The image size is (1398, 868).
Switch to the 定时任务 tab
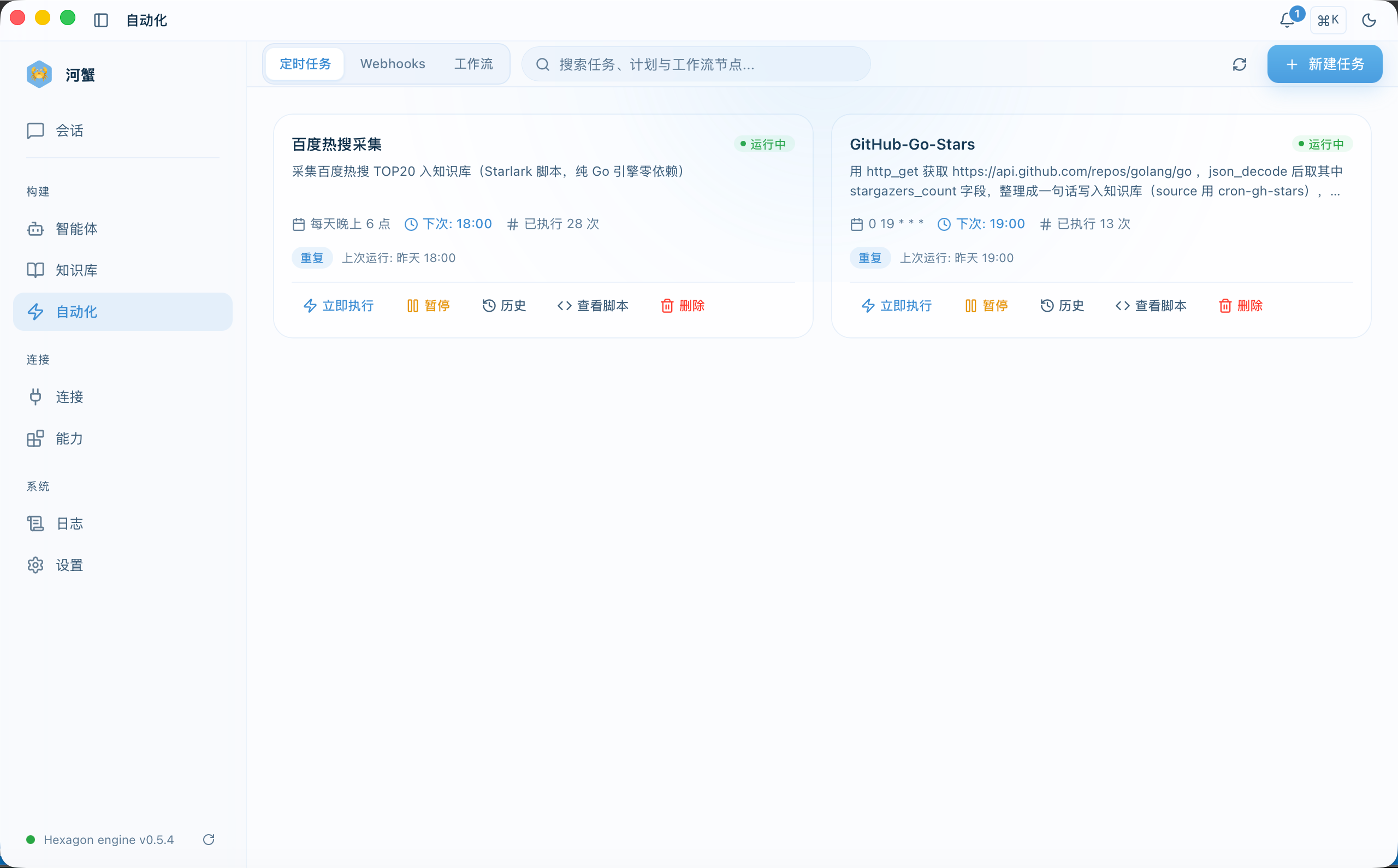(305, 64)
